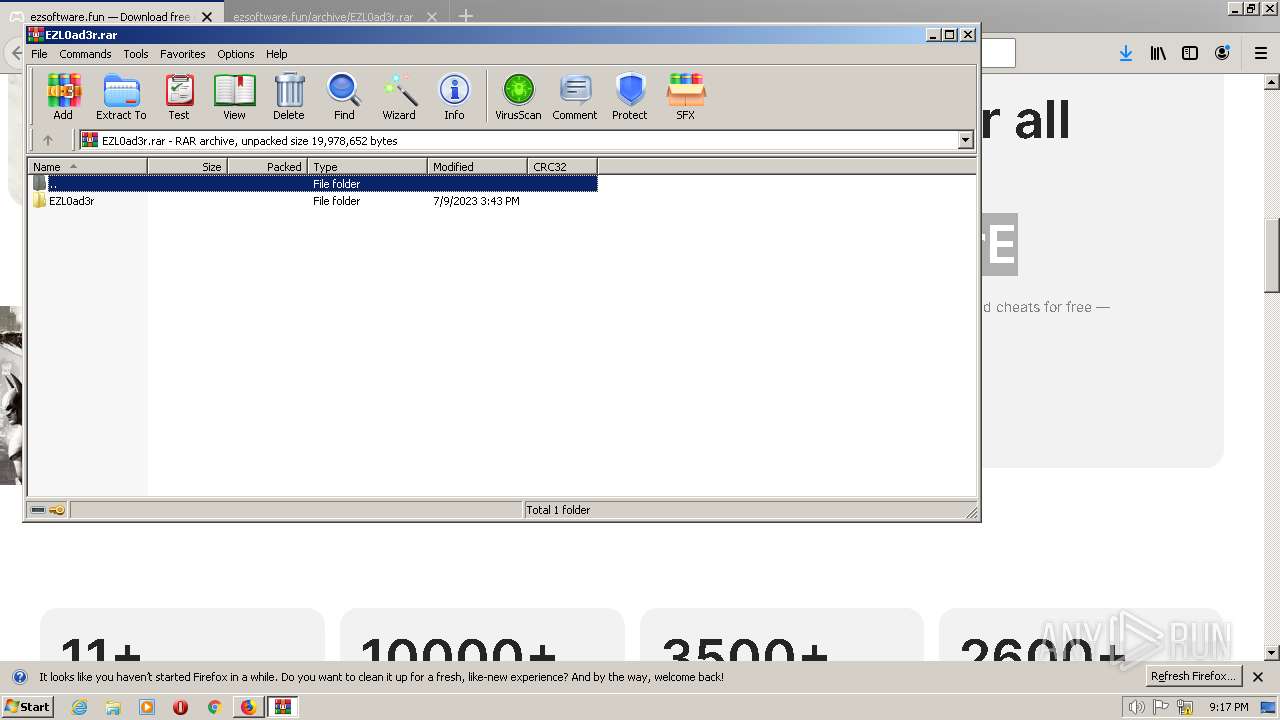This screenshot has width=1280, height=720.
Task: Open the Extract To tool
Action: (x=121, y=97)
